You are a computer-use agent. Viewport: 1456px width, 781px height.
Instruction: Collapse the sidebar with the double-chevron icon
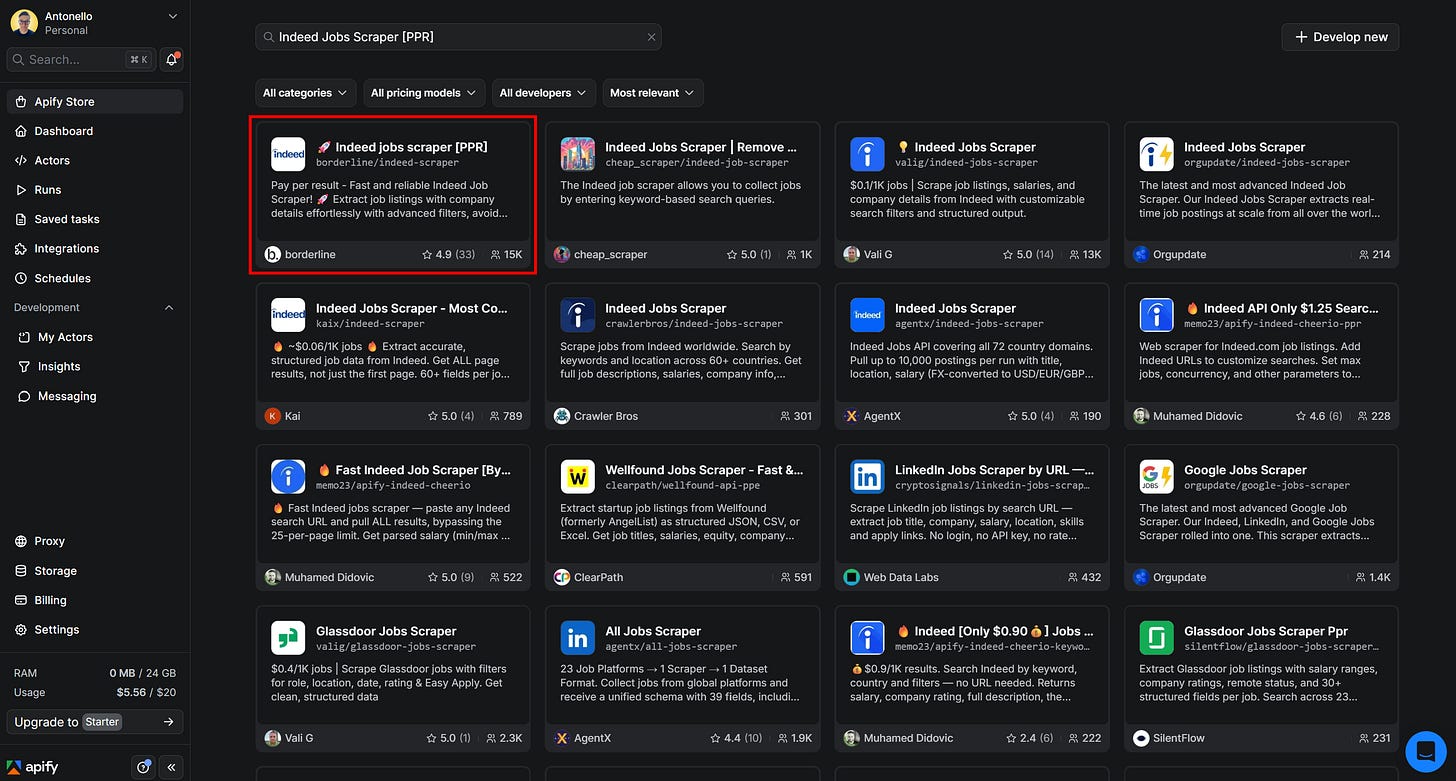pos(171,767)
